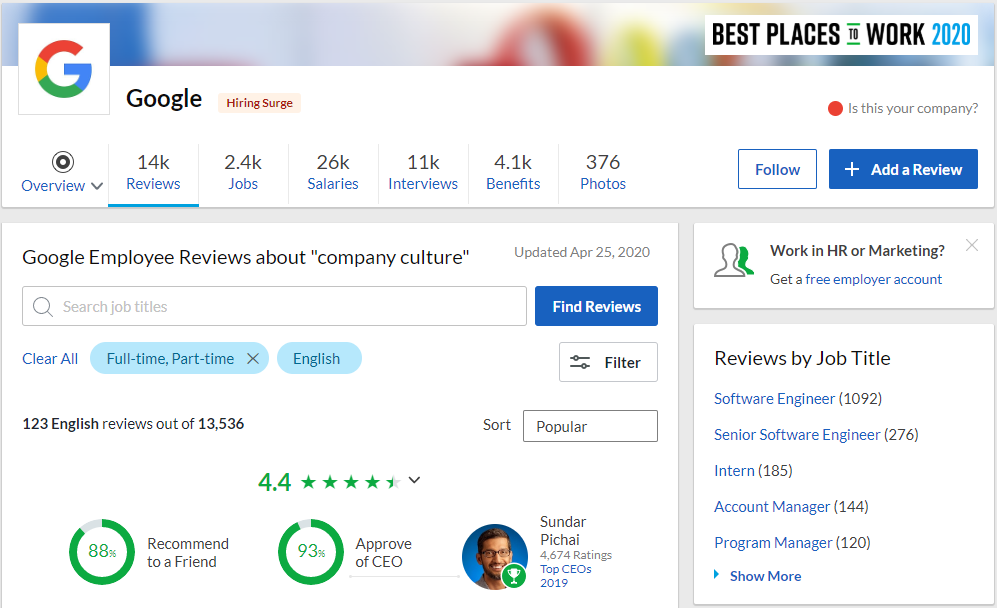Open the Sort Popular dropdown

point(590,426)
